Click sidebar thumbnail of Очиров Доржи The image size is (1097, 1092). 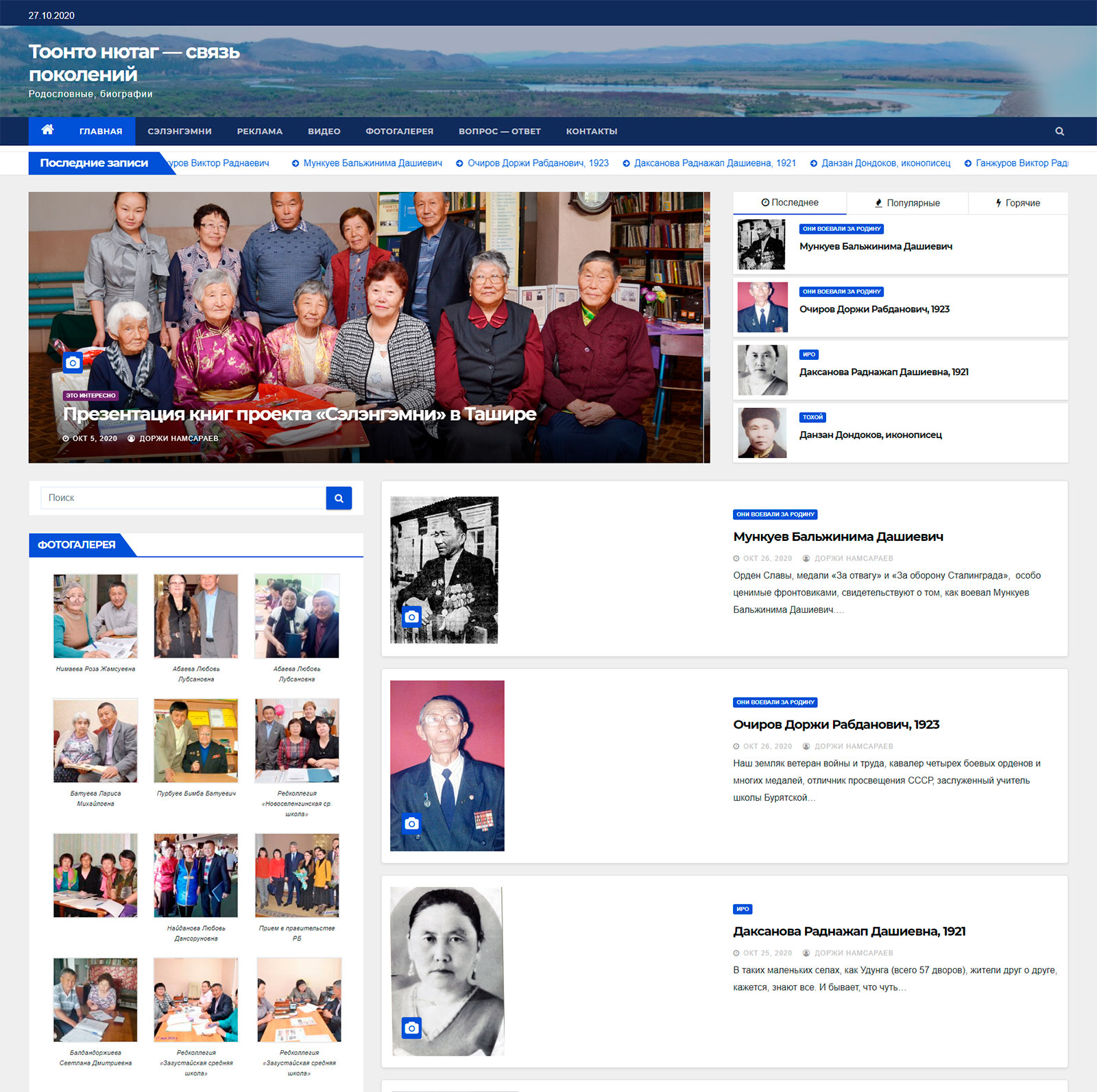(x=762, y=307)
